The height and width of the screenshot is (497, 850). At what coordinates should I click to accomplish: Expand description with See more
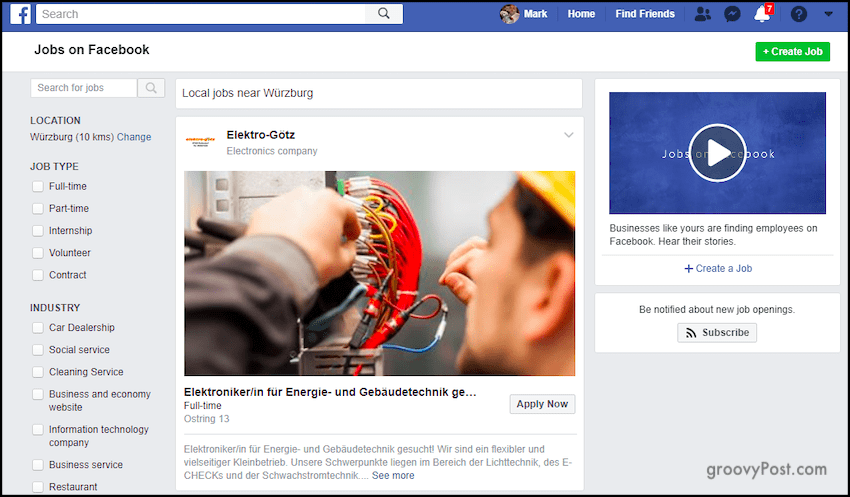point(393,475)
